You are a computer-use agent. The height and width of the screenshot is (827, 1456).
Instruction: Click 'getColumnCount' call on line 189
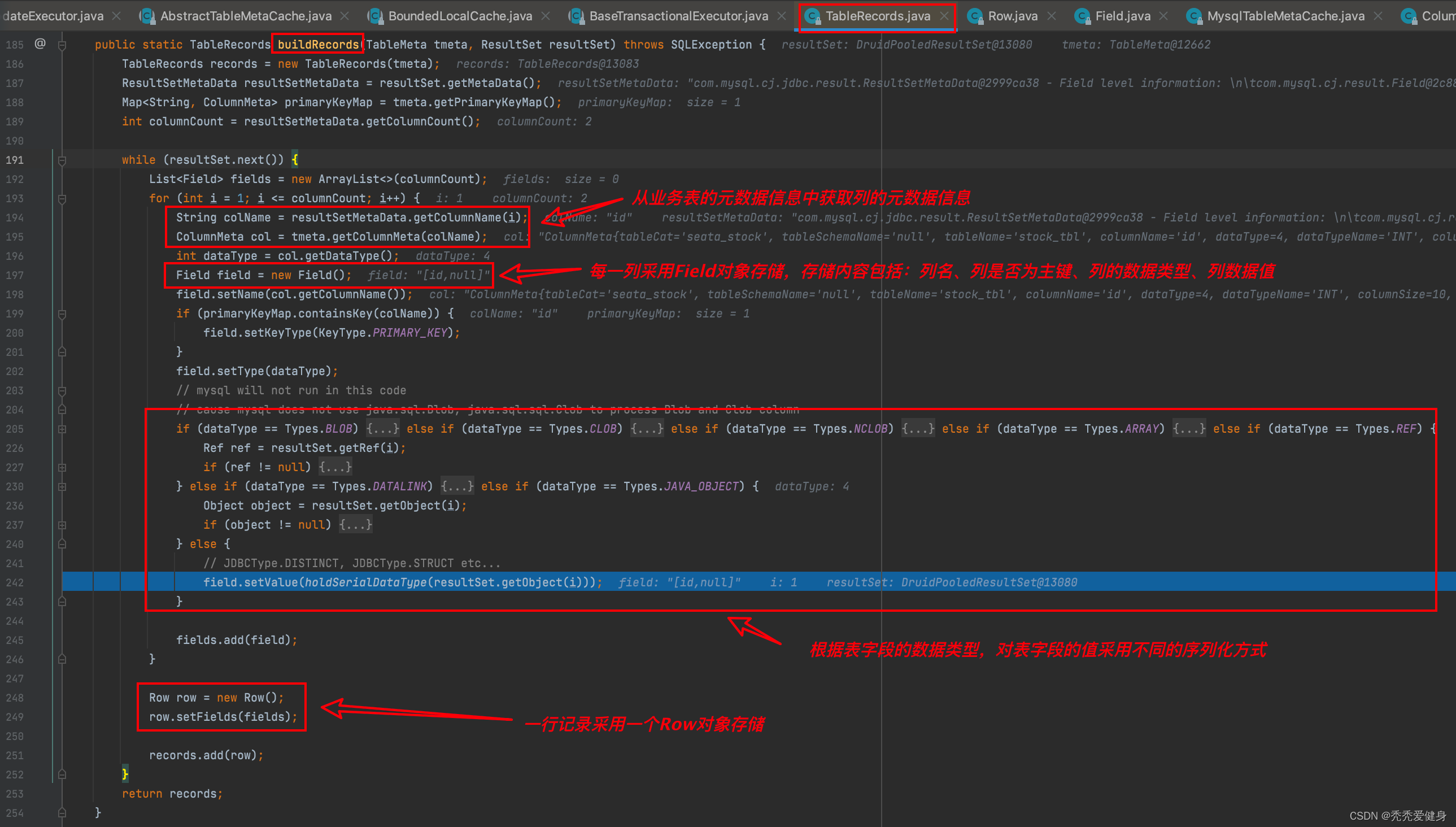(413, 121)
